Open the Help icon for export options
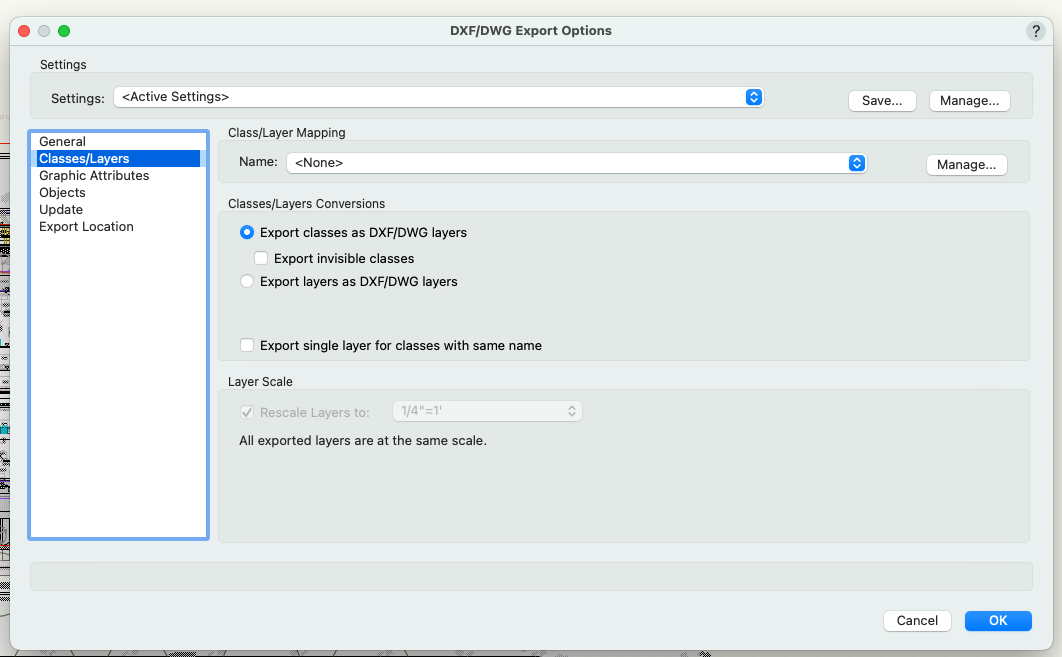 click(1035, 31)
